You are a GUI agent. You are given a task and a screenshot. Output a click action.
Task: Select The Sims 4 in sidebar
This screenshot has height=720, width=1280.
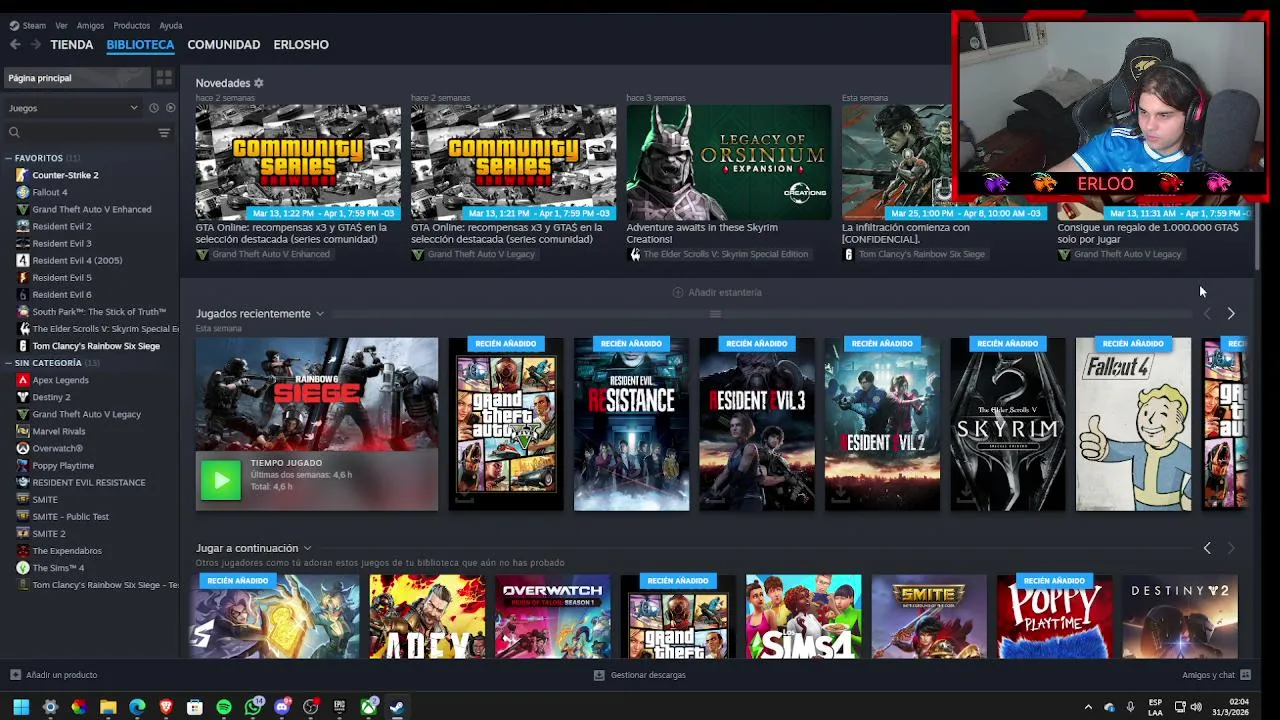pos(58,568)
